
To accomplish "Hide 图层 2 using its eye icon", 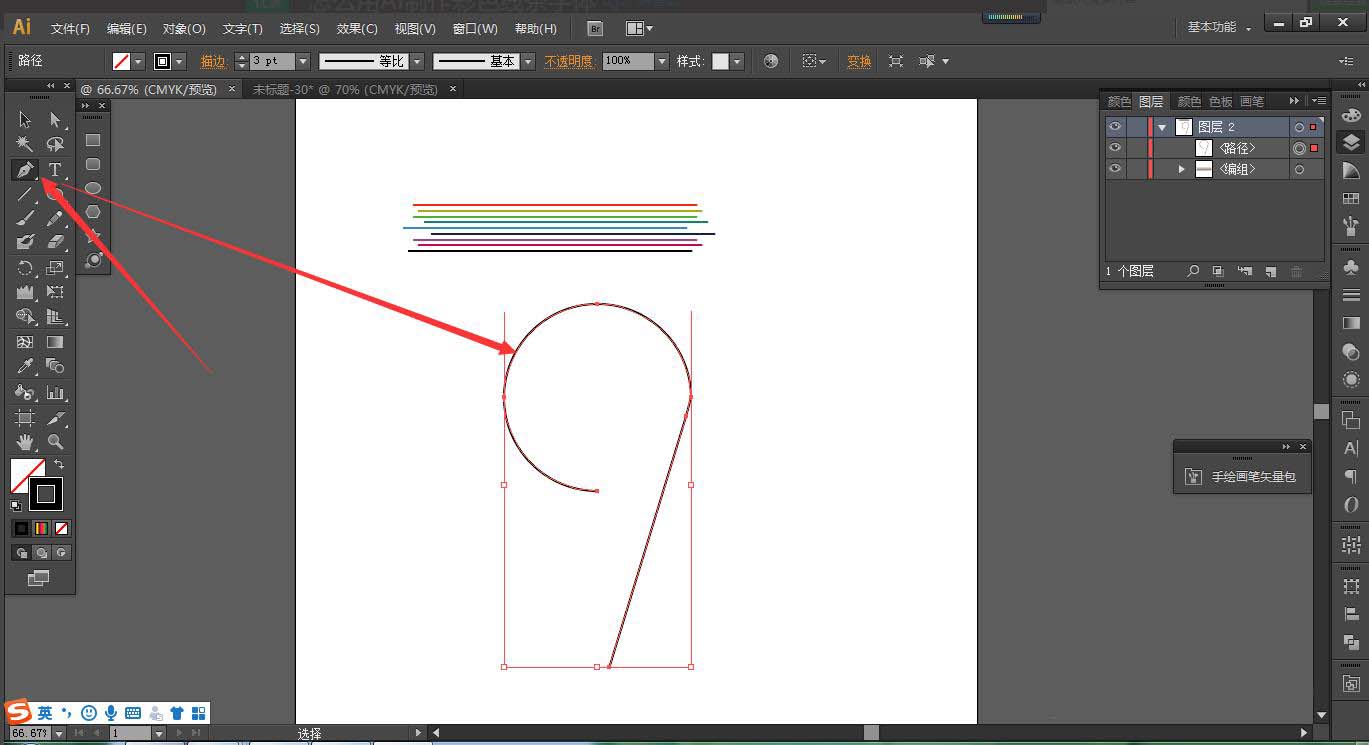I will pyautogui.click(x=1115, y=127).
